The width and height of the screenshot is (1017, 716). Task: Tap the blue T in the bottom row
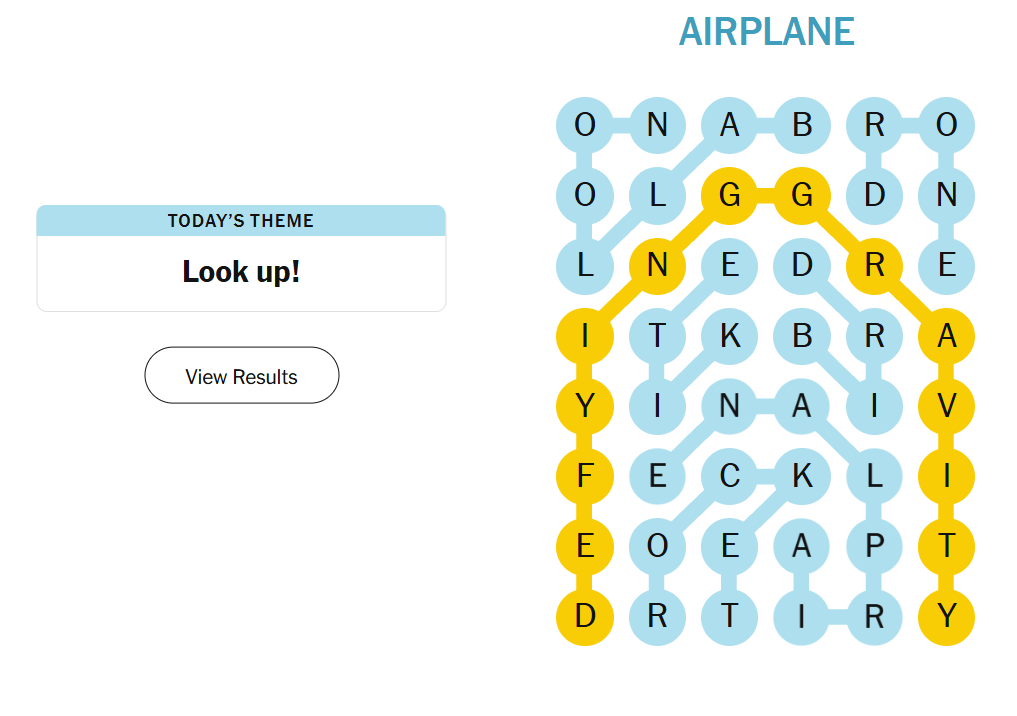tap(730, 616)
